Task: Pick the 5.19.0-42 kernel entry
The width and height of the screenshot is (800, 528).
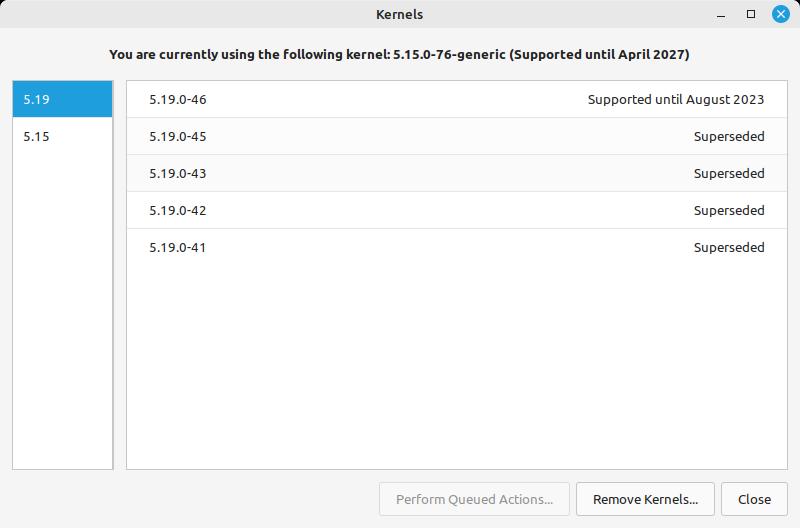Action: click(x=457, y=210)
